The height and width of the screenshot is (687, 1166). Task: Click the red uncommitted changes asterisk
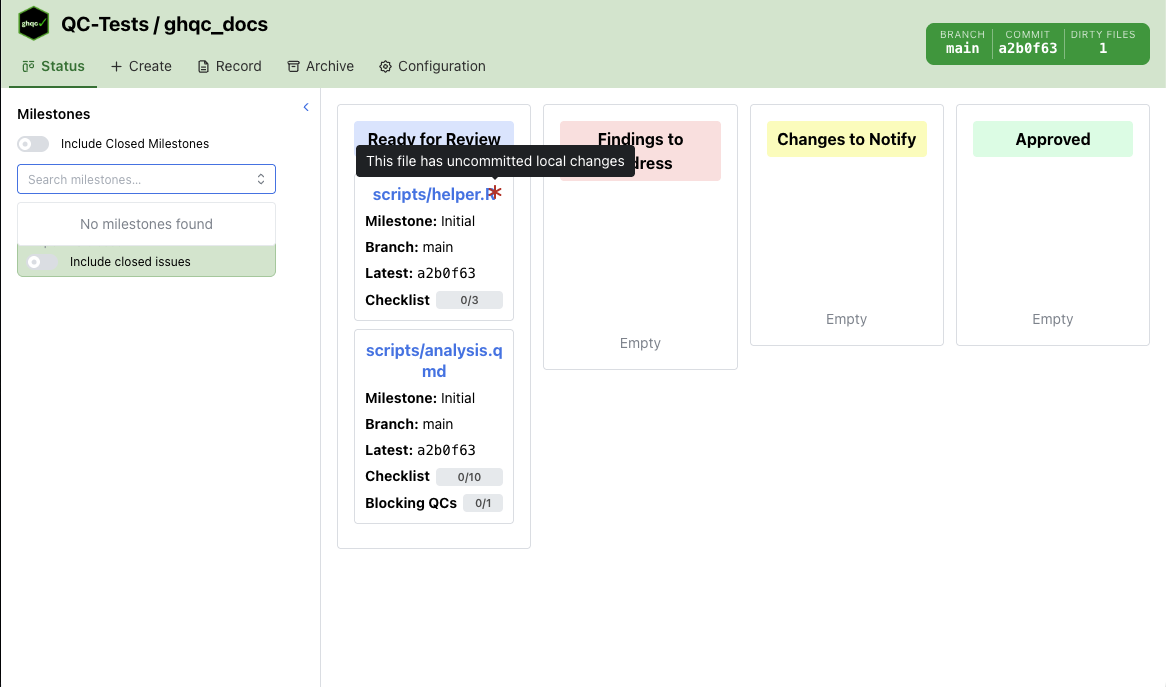tap(495, 192)
